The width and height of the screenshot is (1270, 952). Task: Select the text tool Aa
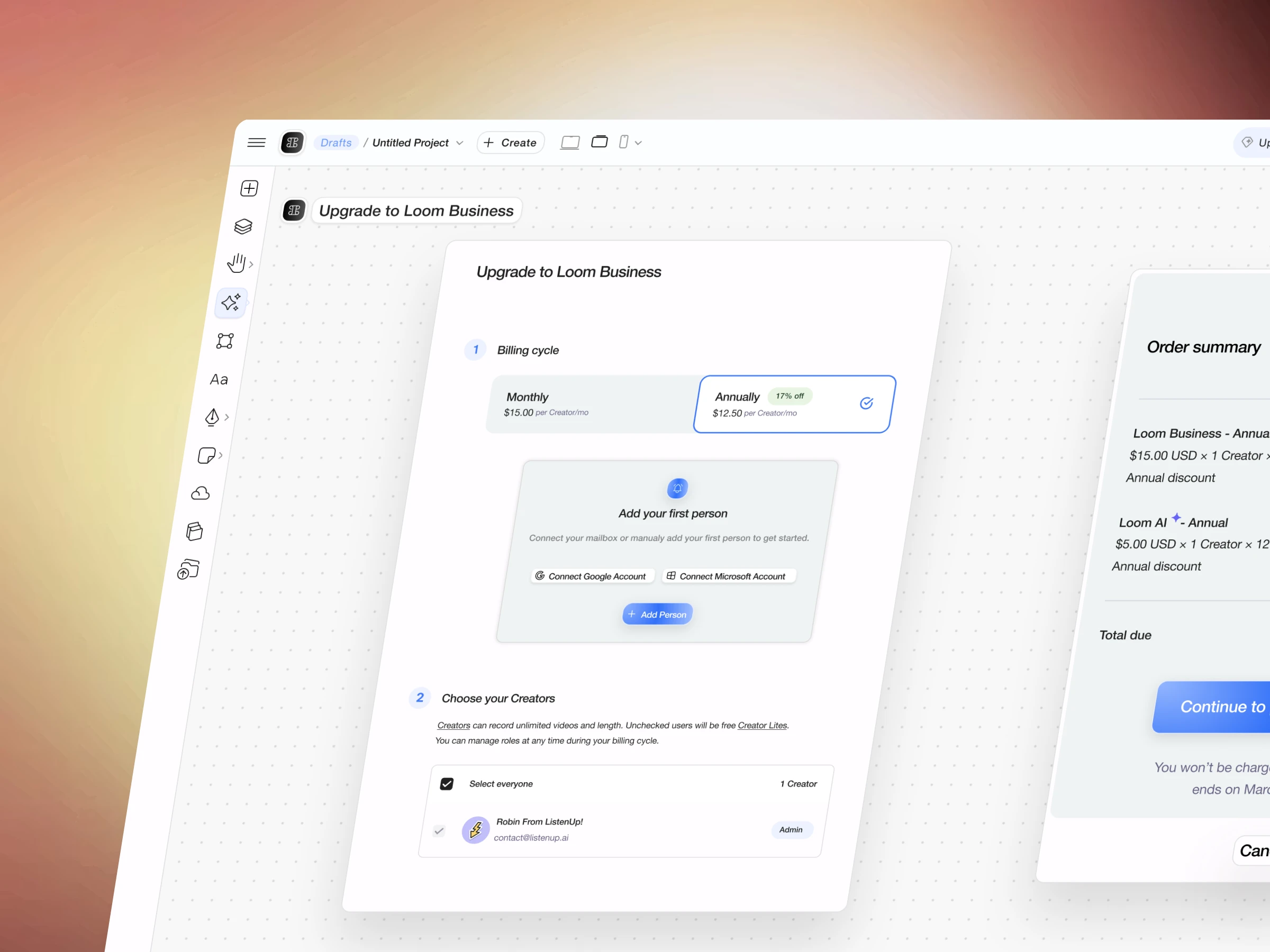click(x=219, y=379)
